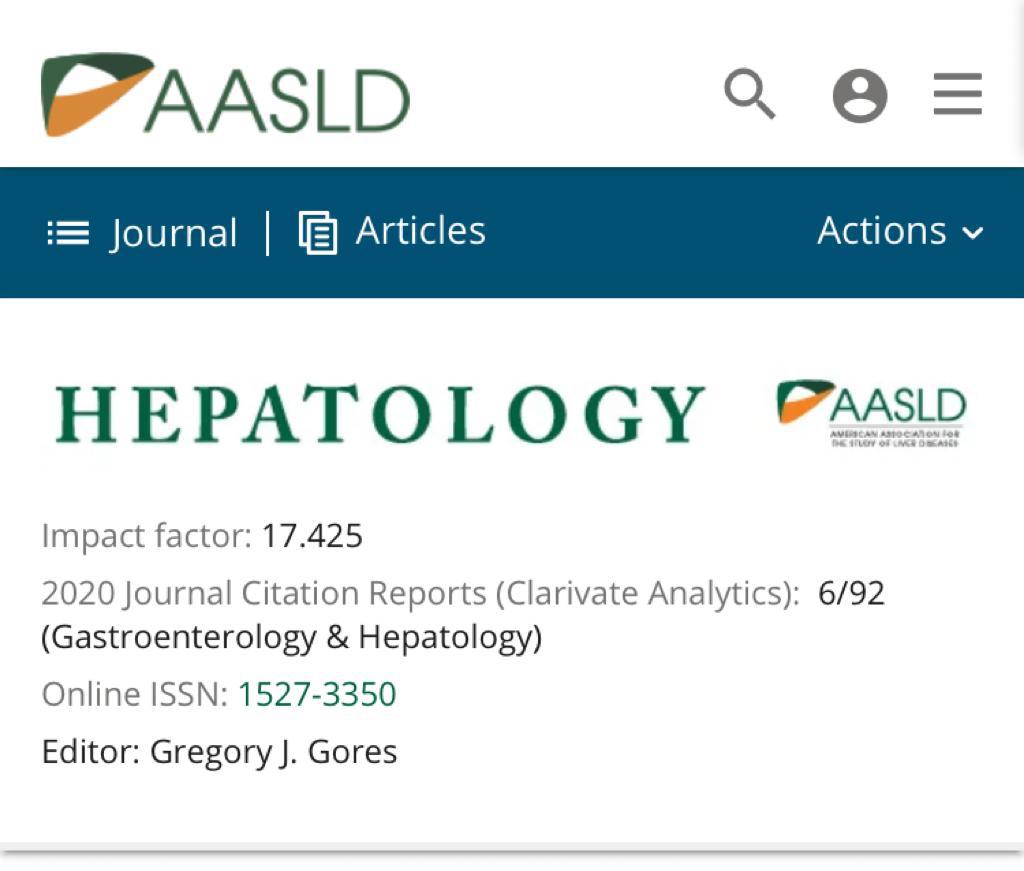Click the green HEPATOLOGY journal title logo

[x=380, y=414]
